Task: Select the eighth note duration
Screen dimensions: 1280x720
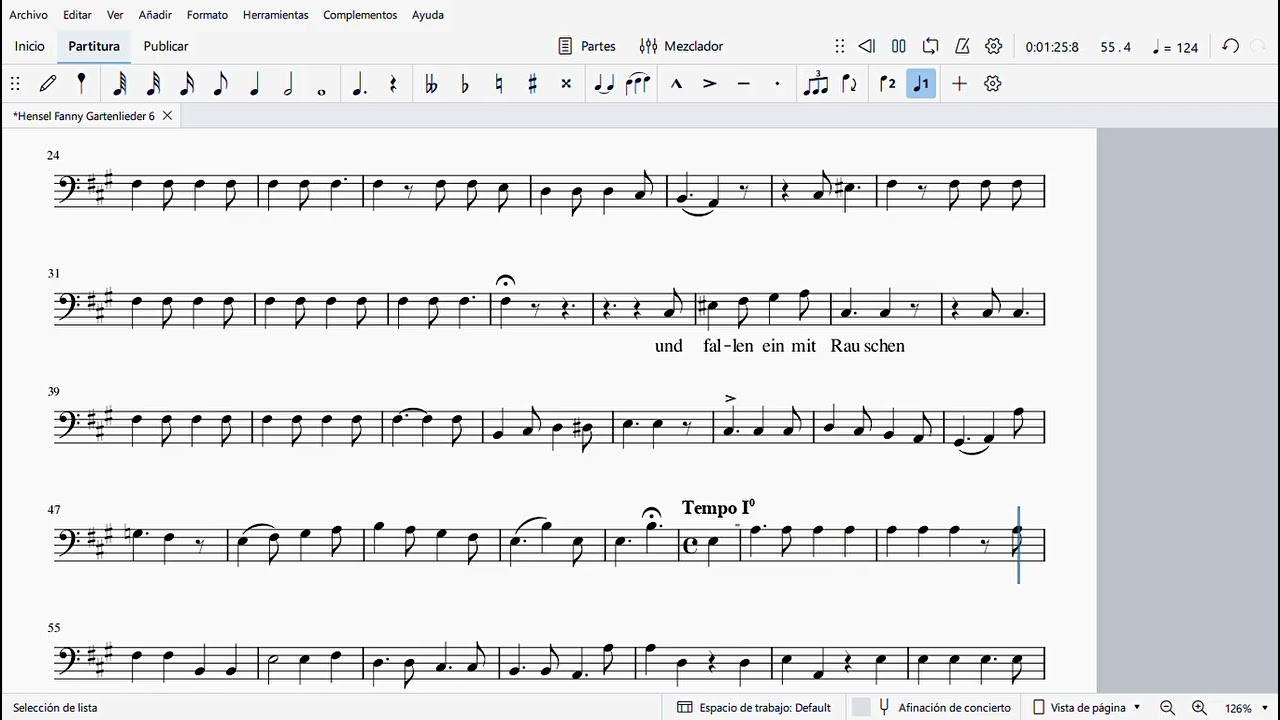Action: pos(221,84)
